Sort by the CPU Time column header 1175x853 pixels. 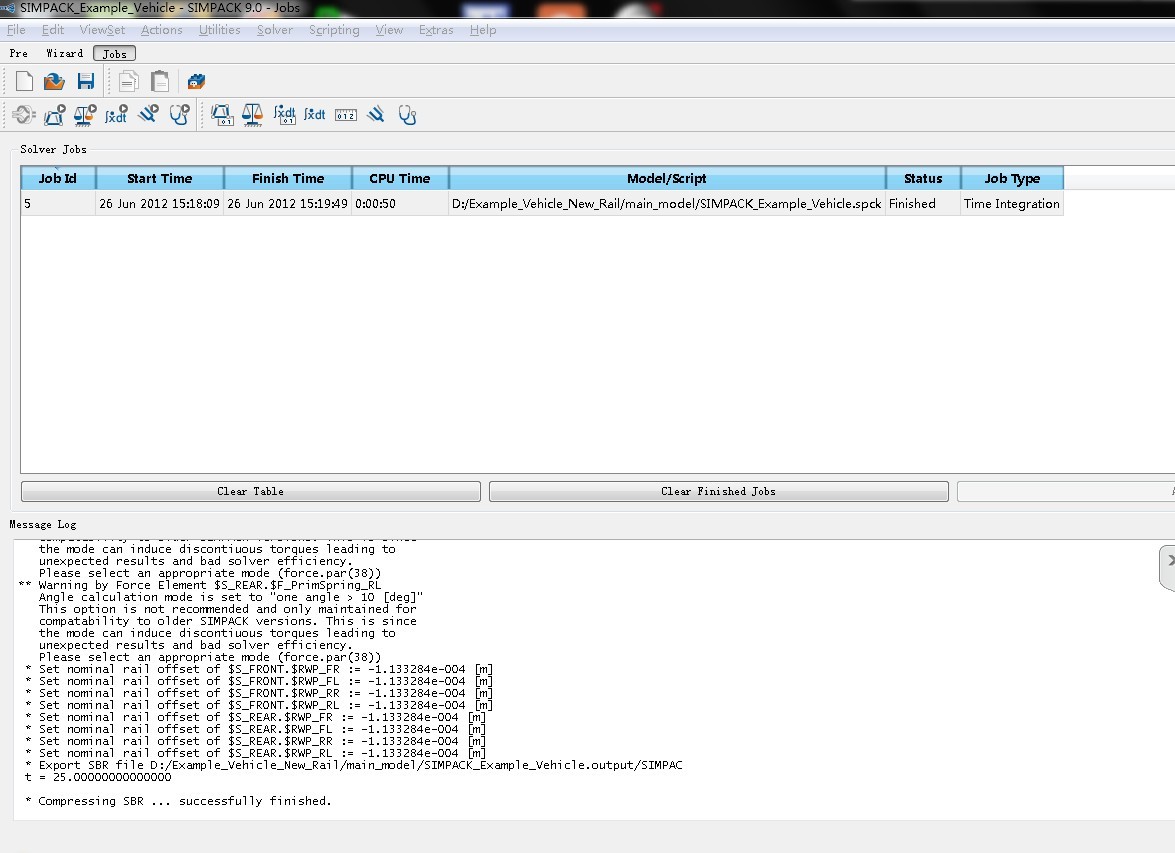[399, 178]
